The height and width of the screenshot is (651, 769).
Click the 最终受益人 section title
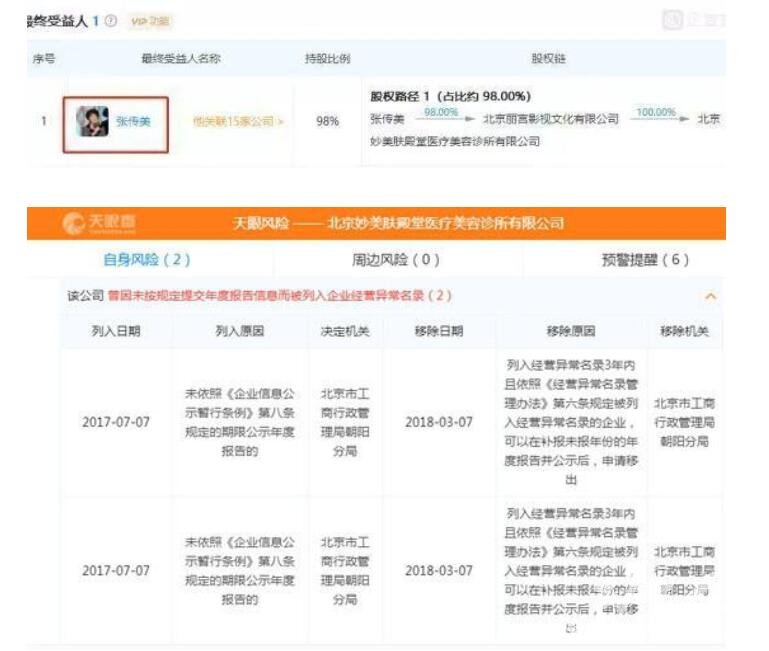(58, 21)
